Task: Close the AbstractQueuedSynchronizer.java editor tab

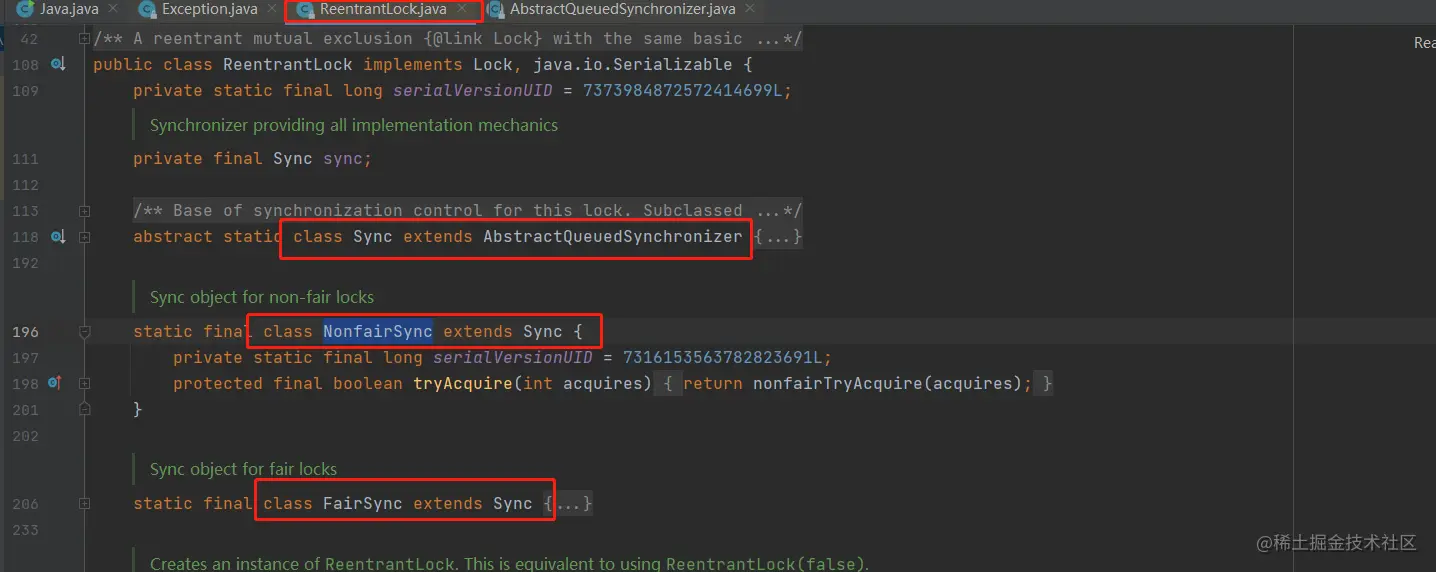Action: (x=749, y=9)
